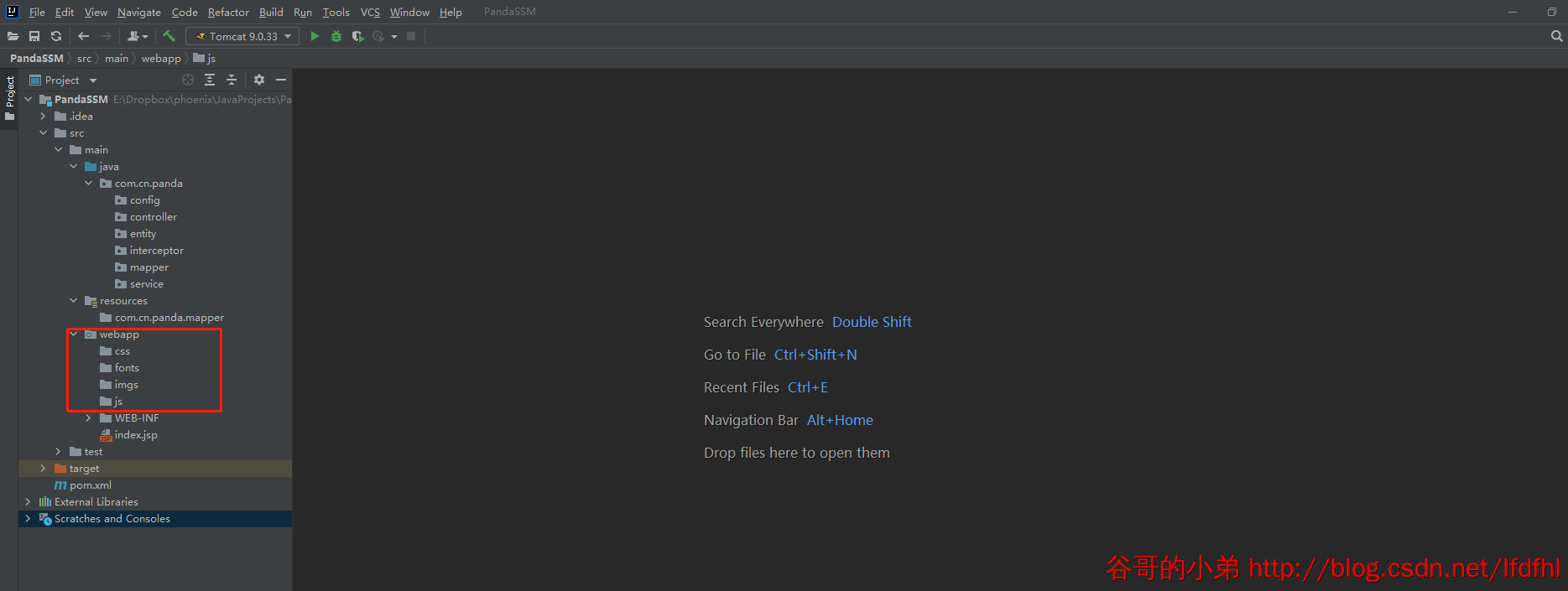Open the Run menu

point(303,12)
